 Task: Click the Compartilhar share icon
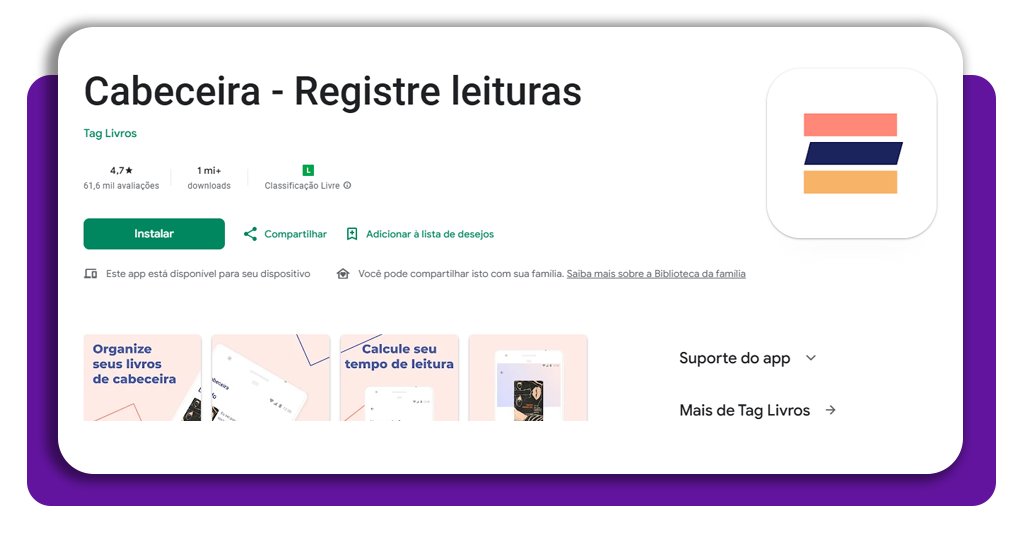(250, 234)
